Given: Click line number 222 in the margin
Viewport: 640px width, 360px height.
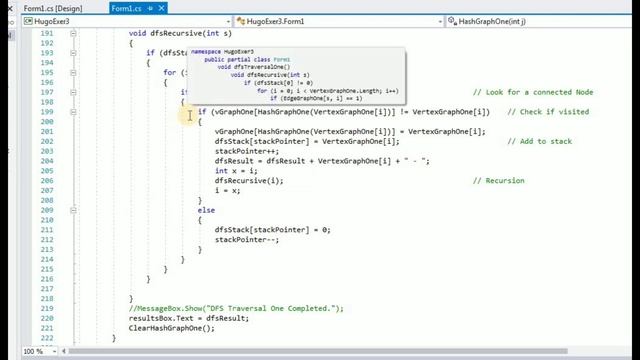Looking at the screenshot, I should (47, 338).
